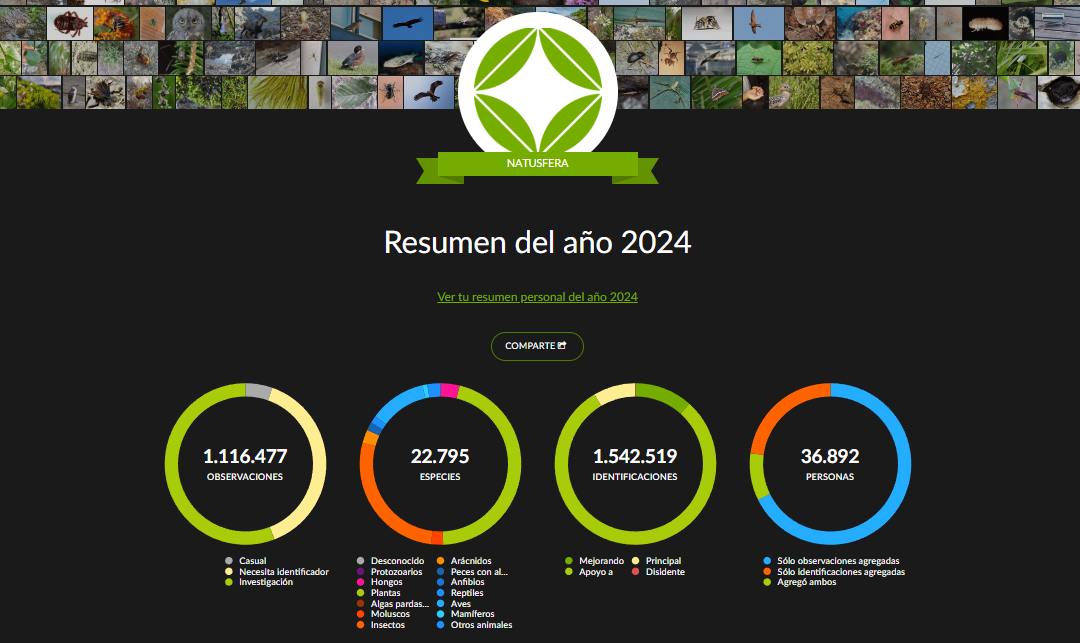Open personal 2024 summary link
Image resolution: width=1080 pixels, height=643 pixels.
tap(537, 297)
